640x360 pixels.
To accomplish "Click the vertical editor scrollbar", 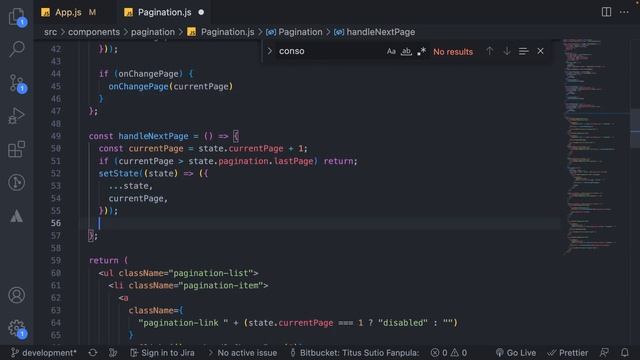I will [x=635, y=127].
